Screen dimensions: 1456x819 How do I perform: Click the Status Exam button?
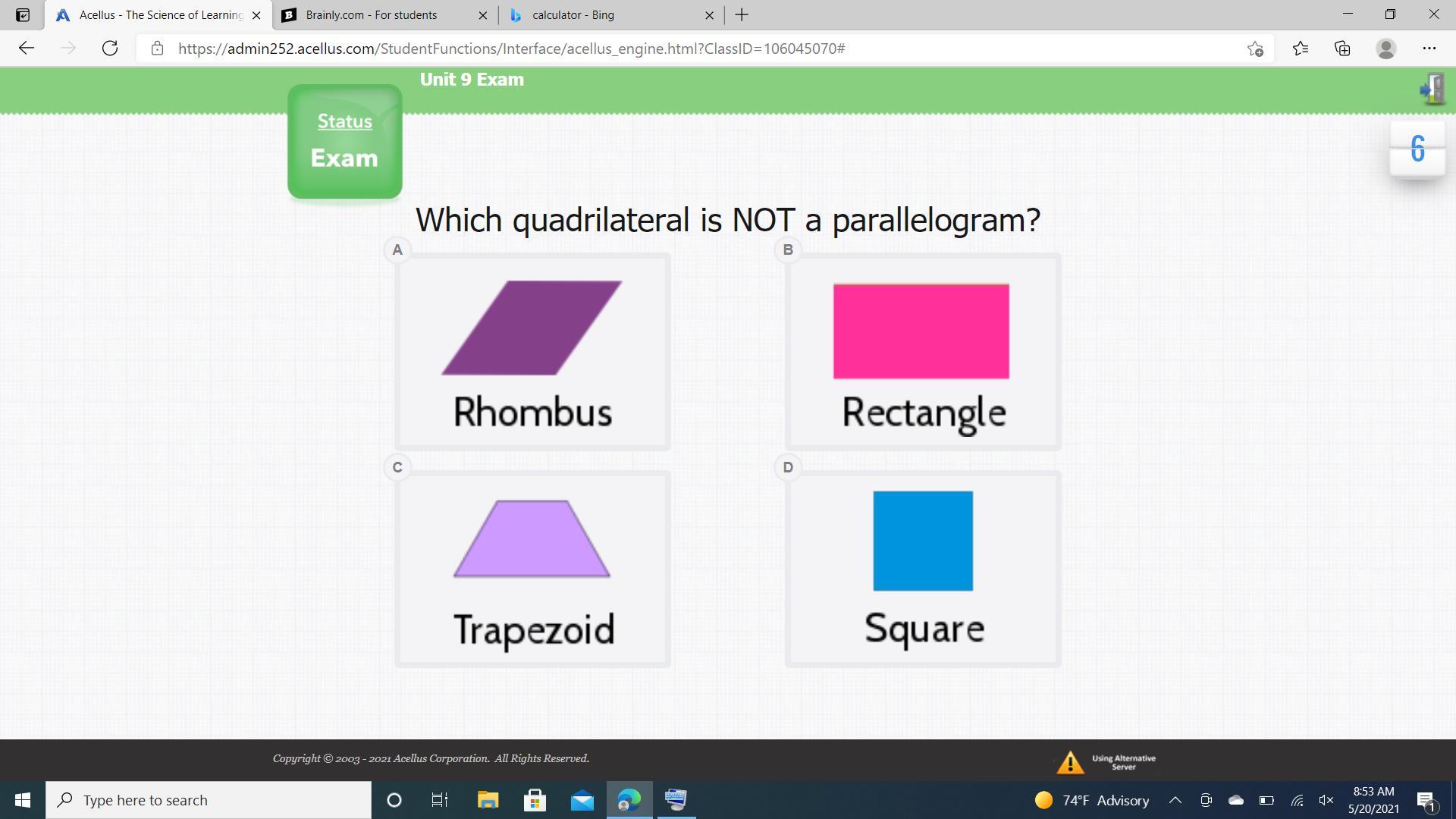[x=344, y=142]
